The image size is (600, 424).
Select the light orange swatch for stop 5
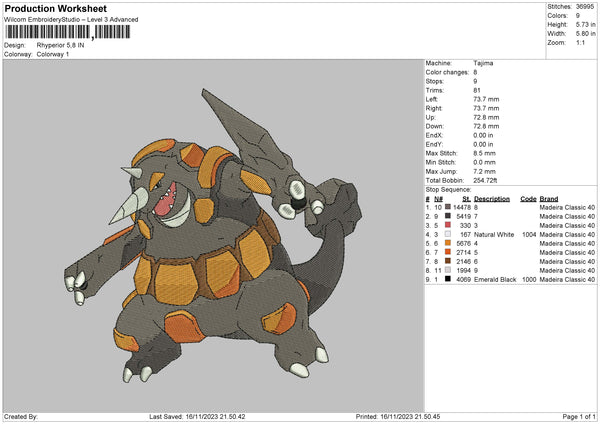[448, 243]
